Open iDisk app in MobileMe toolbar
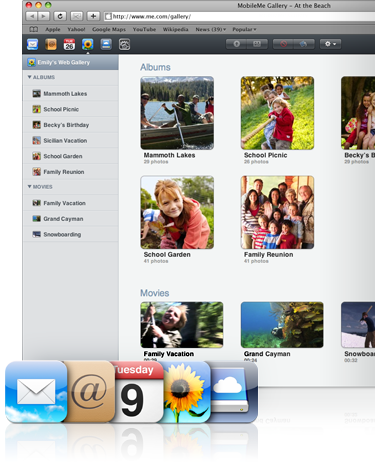 [106, 44]
